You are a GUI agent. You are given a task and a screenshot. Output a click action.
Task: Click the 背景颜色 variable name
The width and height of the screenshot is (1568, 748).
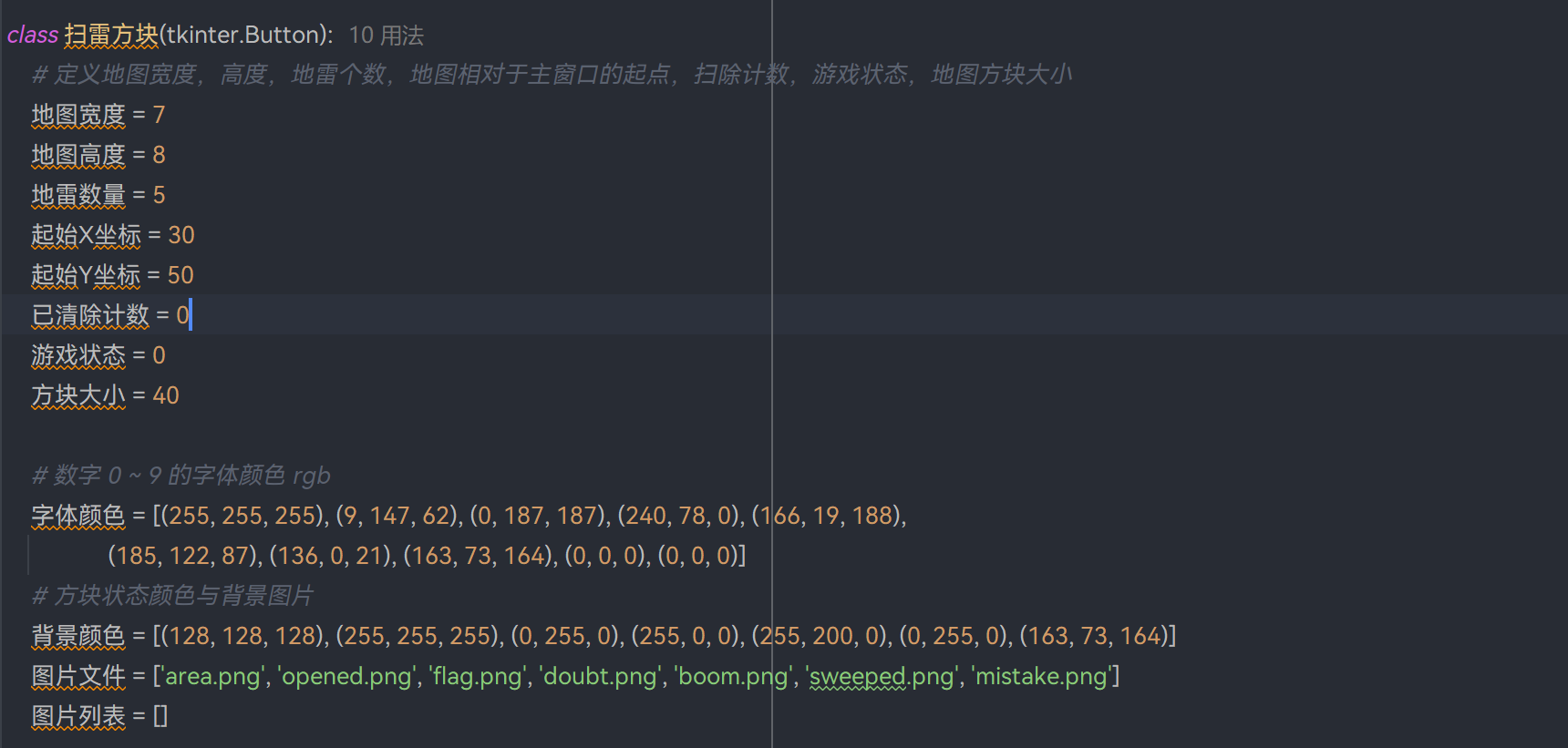click(78, 636)
